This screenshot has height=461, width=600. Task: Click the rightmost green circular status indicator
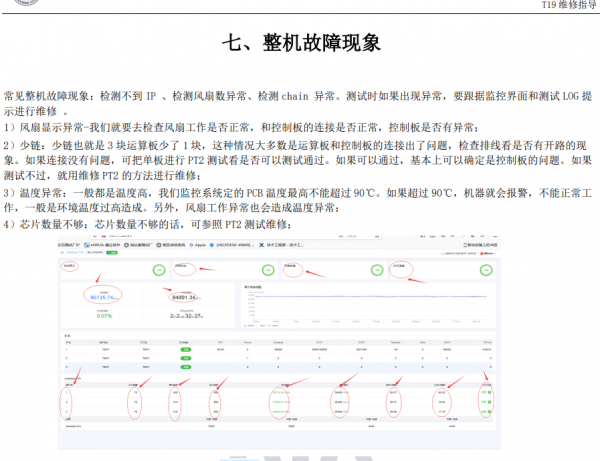tap(484, 269)
